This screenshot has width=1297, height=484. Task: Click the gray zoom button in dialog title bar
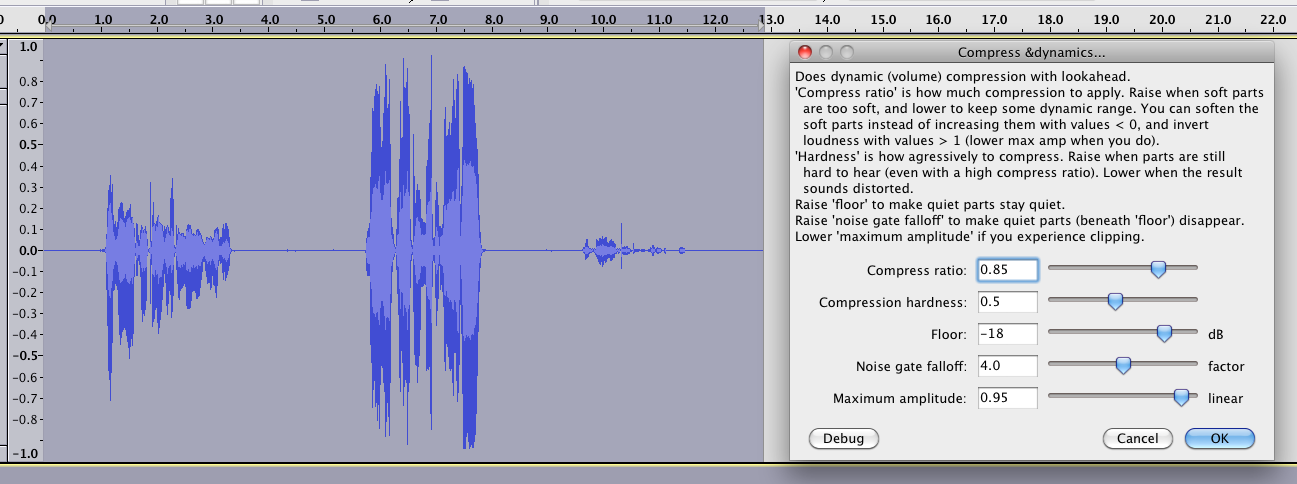846,52
